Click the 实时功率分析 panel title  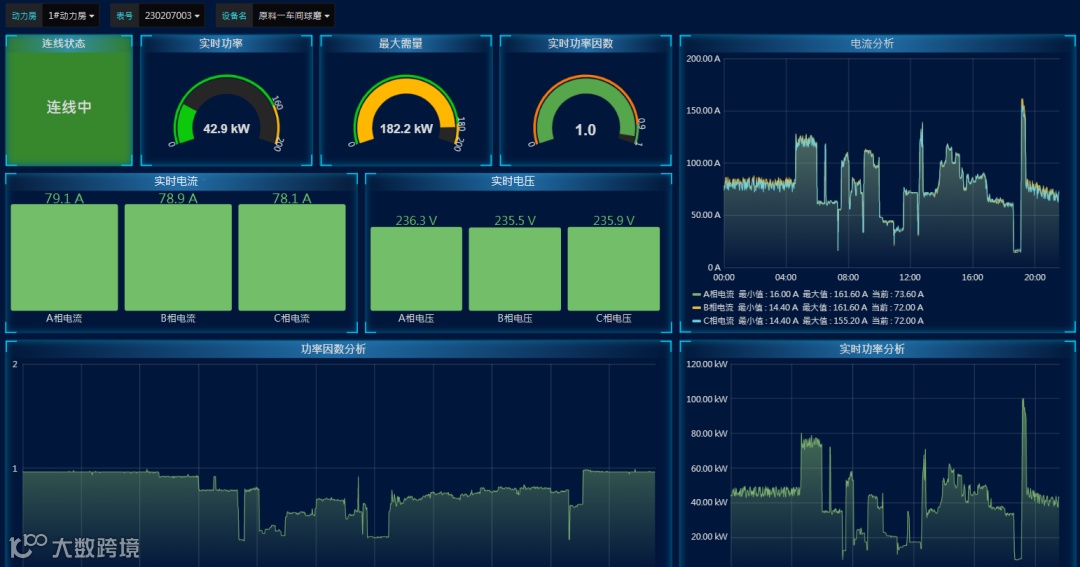click(x=872, y=349)
